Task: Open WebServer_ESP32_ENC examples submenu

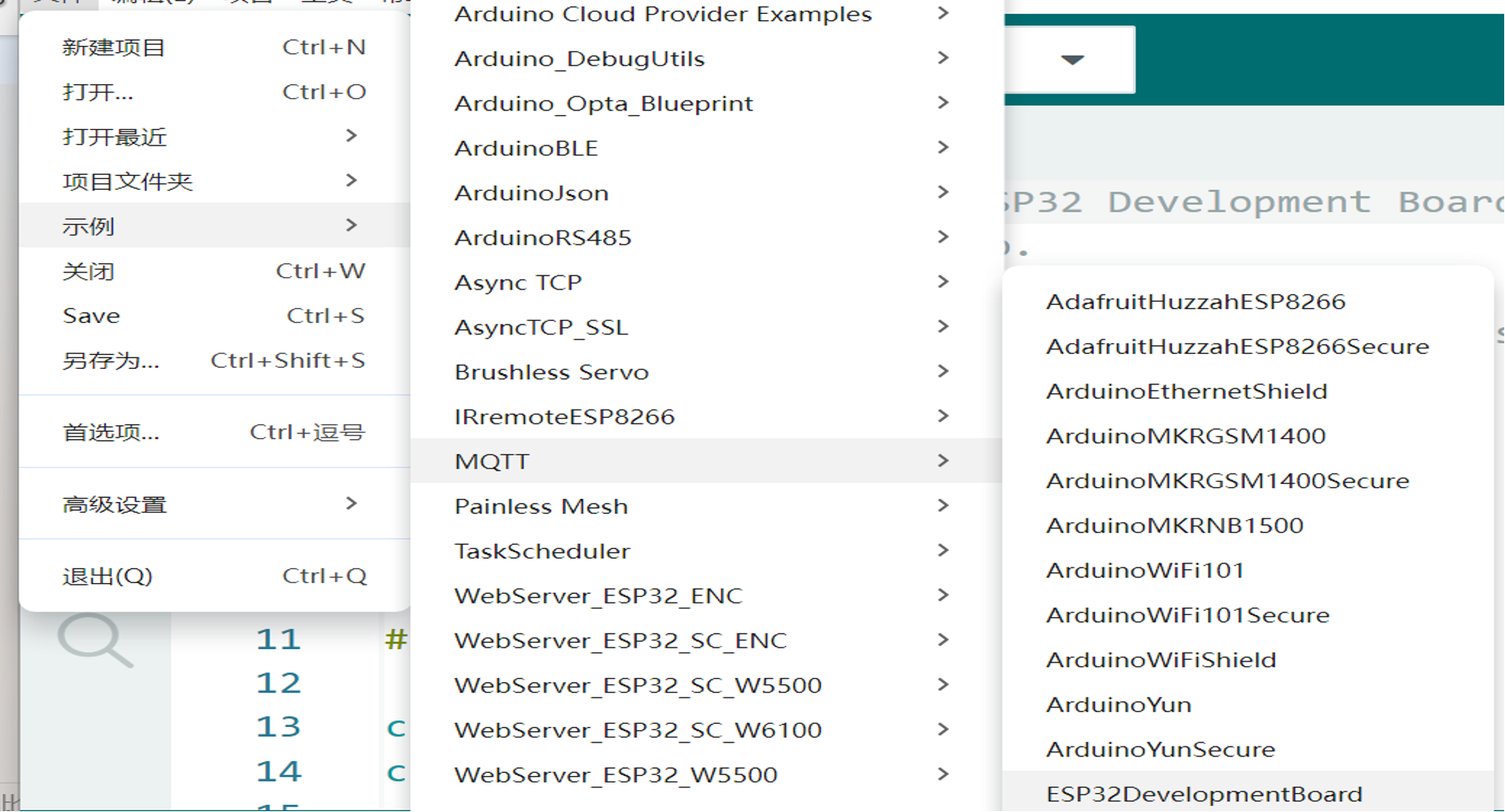Action: click(x=707, y=595)
